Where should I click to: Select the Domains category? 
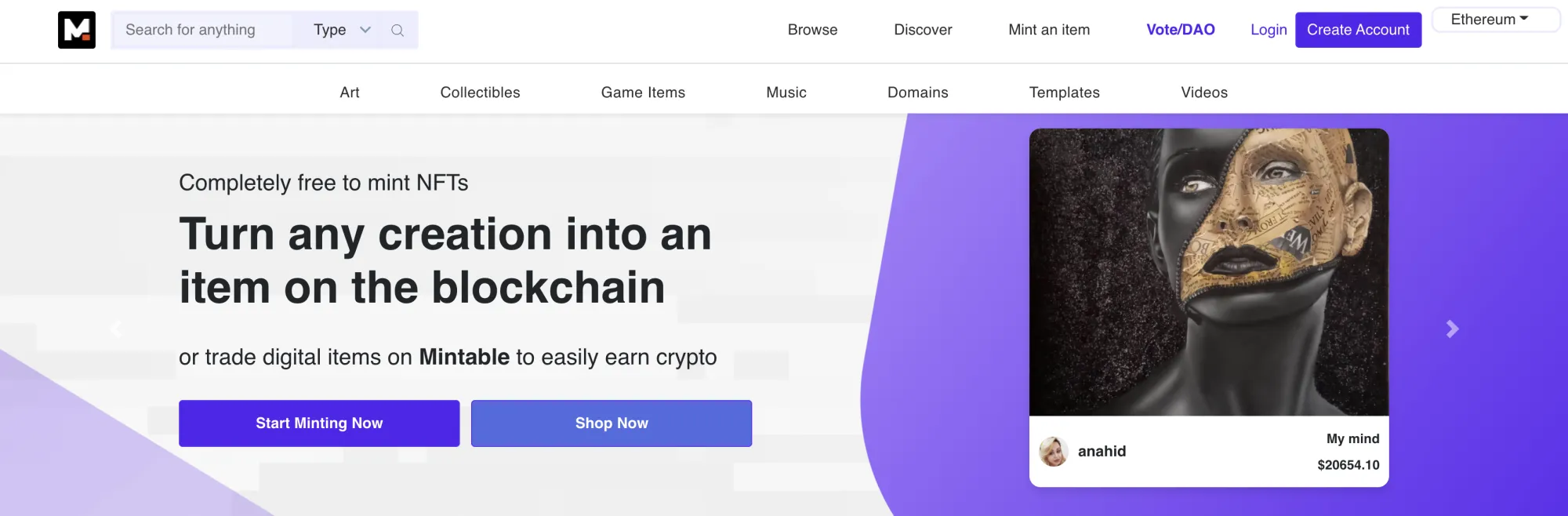coord(917,92)
